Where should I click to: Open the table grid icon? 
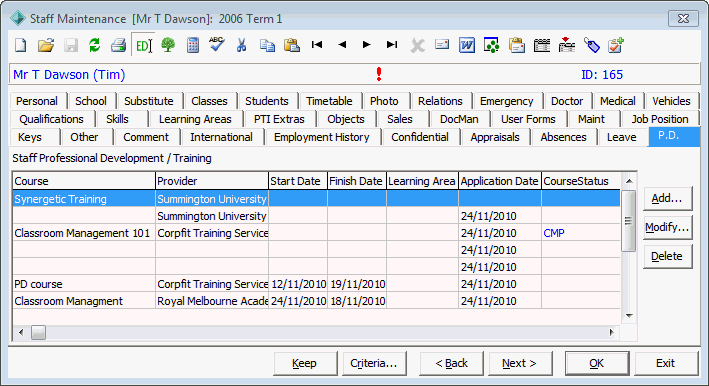coord(542,45)
